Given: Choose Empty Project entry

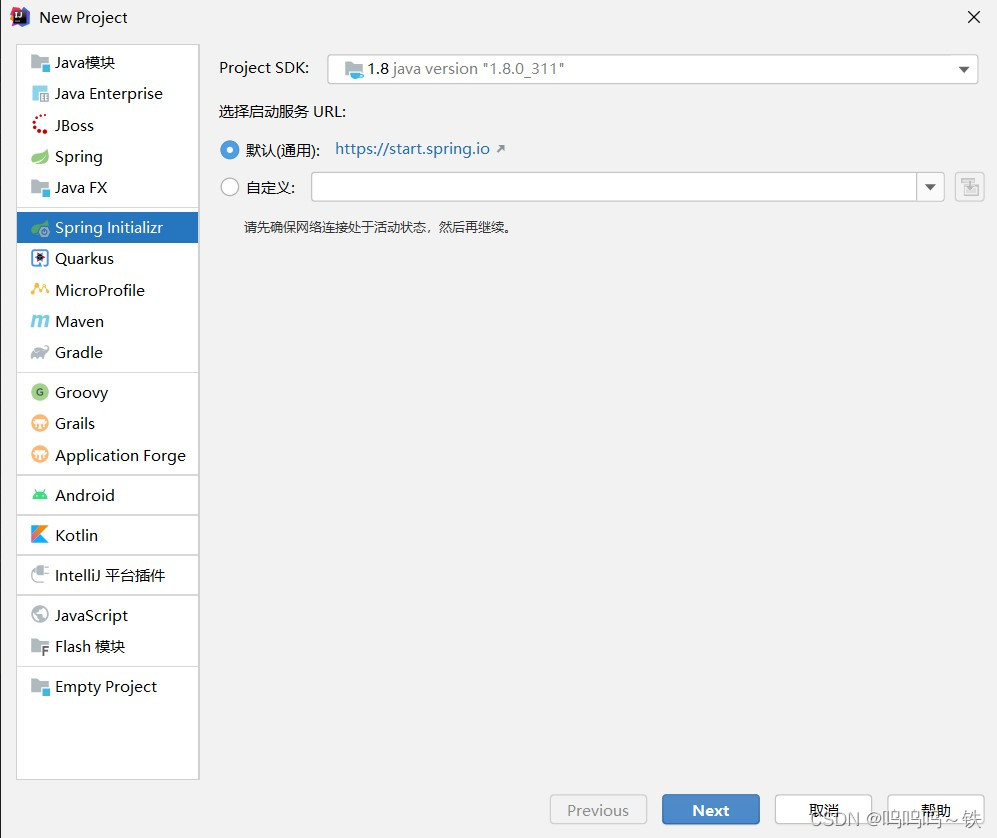Looking at the screenshot, I should (107, 687).
